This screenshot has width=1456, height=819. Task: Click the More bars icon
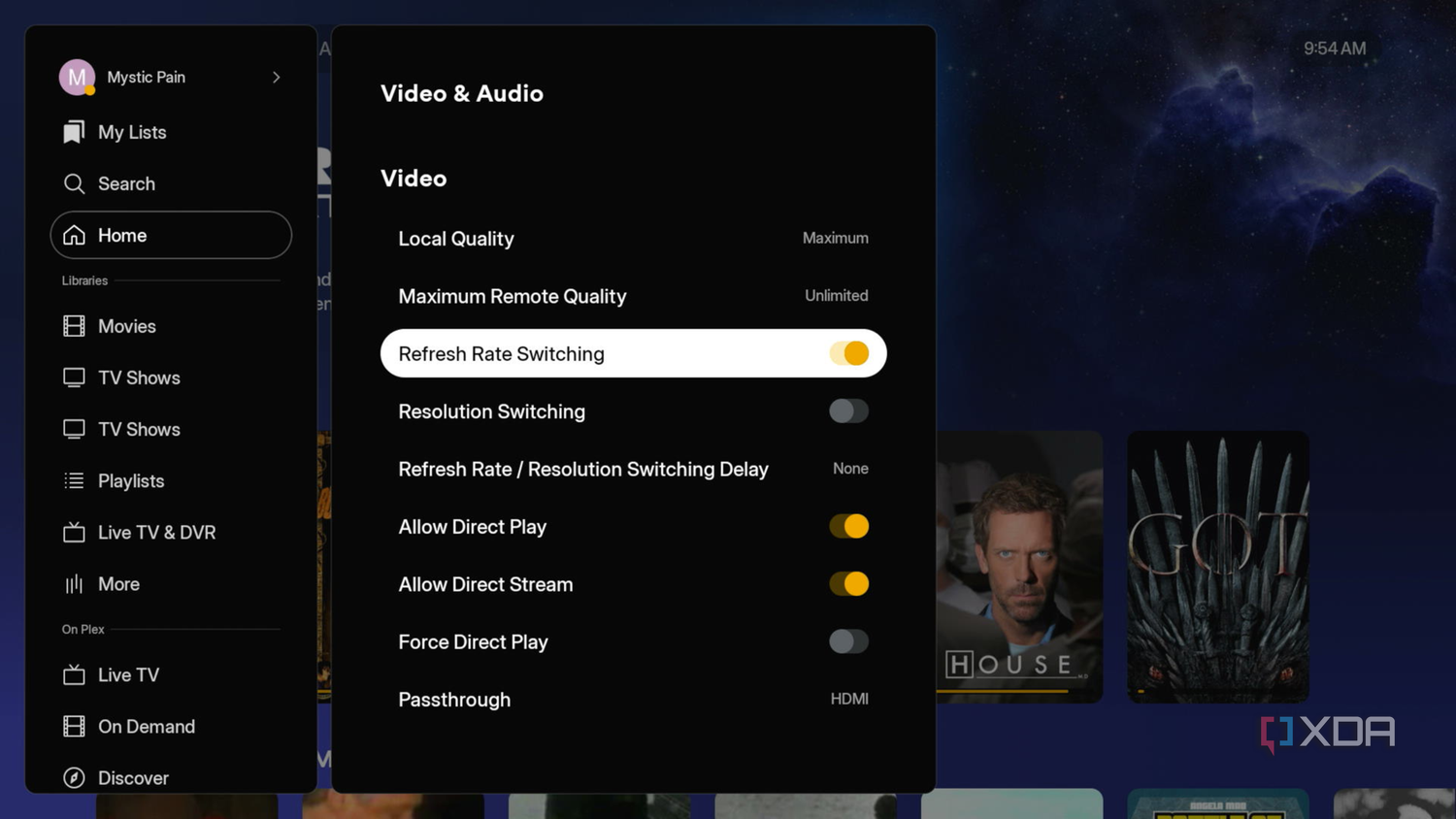pyautogui.click(x=74, y=584)
